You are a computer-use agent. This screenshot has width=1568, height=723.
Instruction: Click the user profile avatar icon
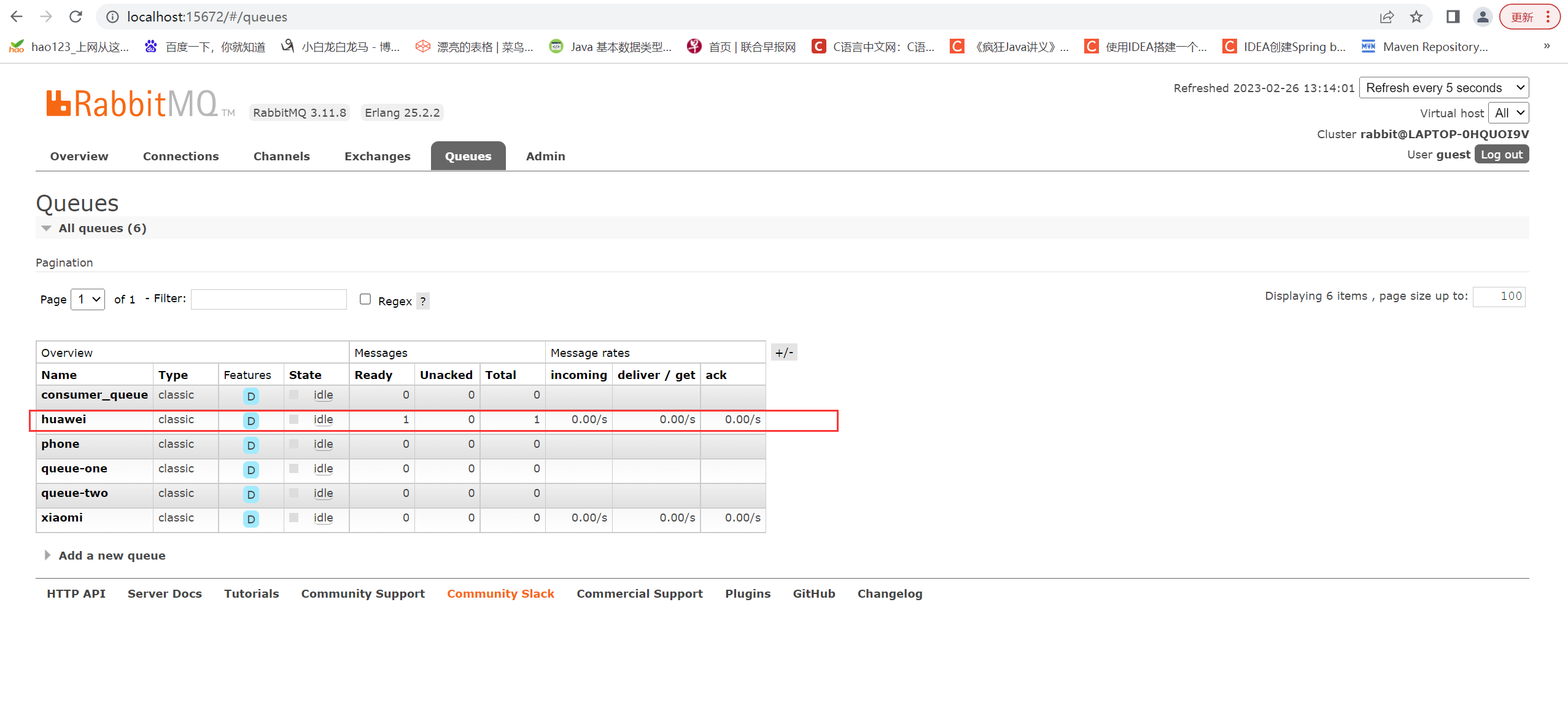pos(1482,17)
